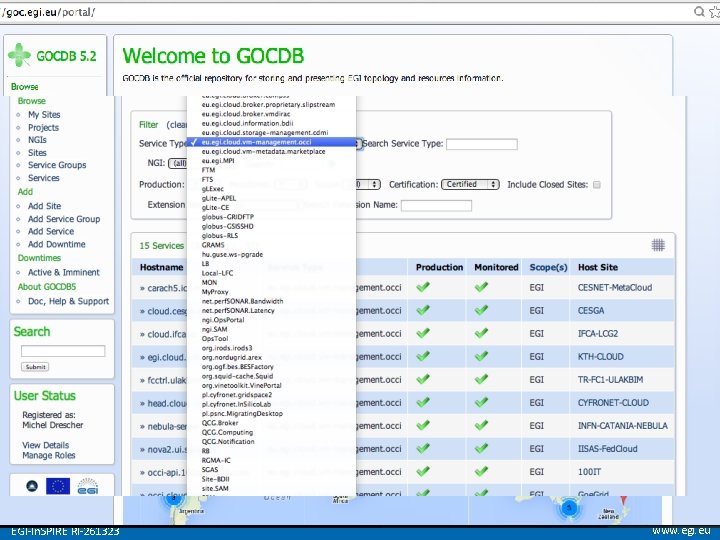Screen dimensions: 720x540
Task: Open the table grid view icon
Action: click(658, 245)
